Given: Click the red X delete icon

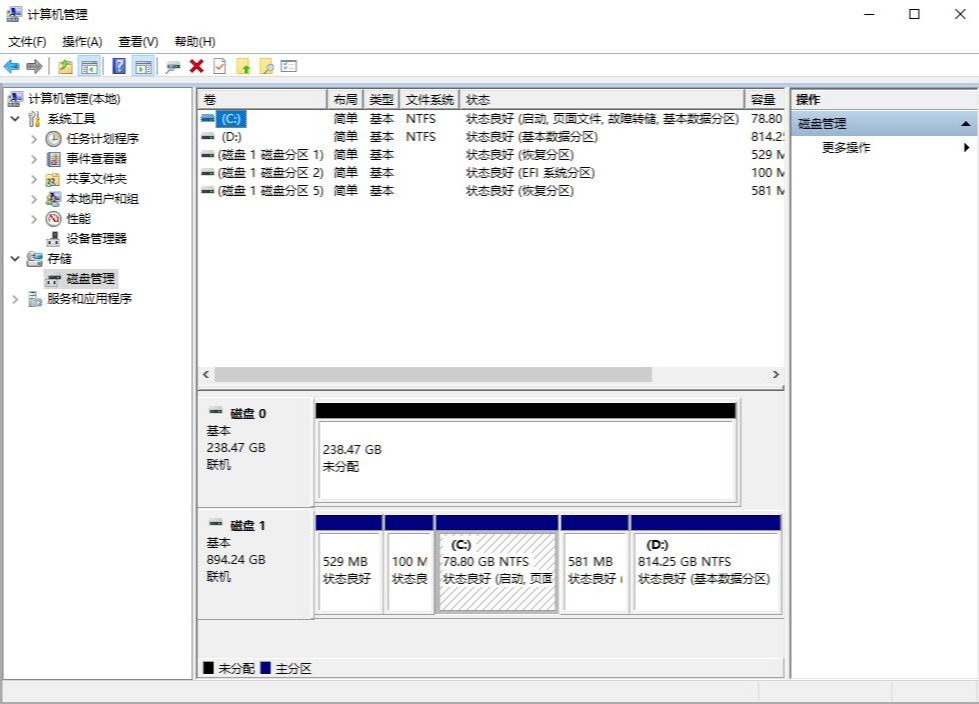Looking at the screenshot, I should click(197, 66).
